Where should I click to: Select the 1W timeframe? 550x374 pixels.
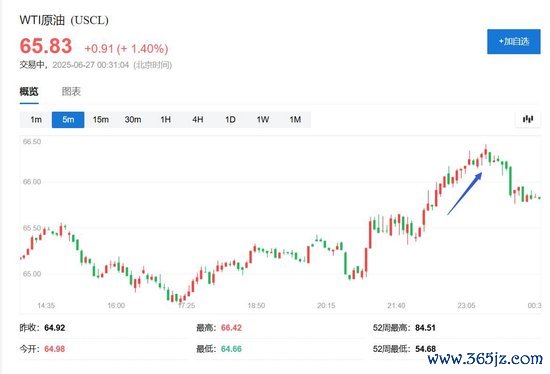coord(263,120)
